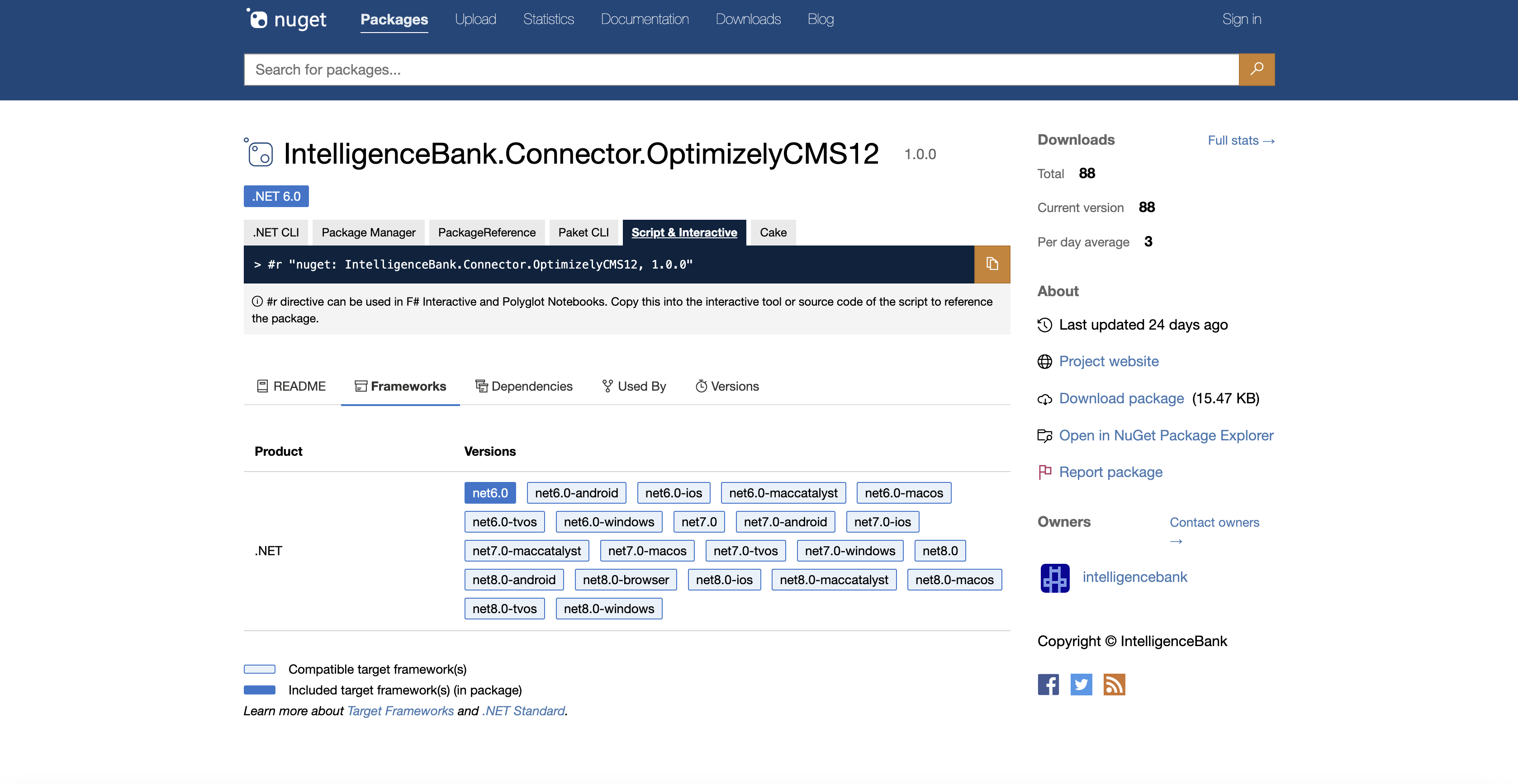Switch to the Dependencies tab
This screenshot has height=784, width=1518.
tap(524, 387)
